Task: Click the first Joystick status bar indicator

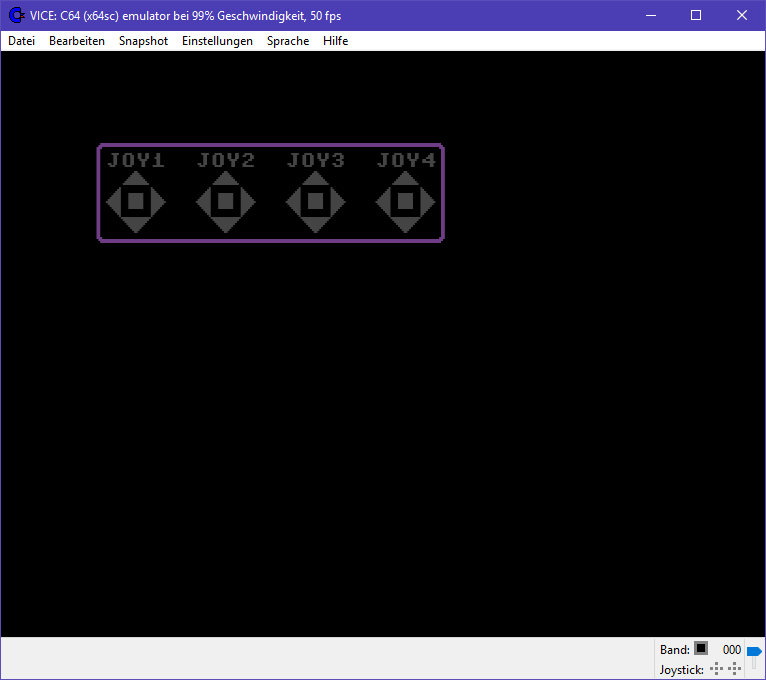Action: 716,669
